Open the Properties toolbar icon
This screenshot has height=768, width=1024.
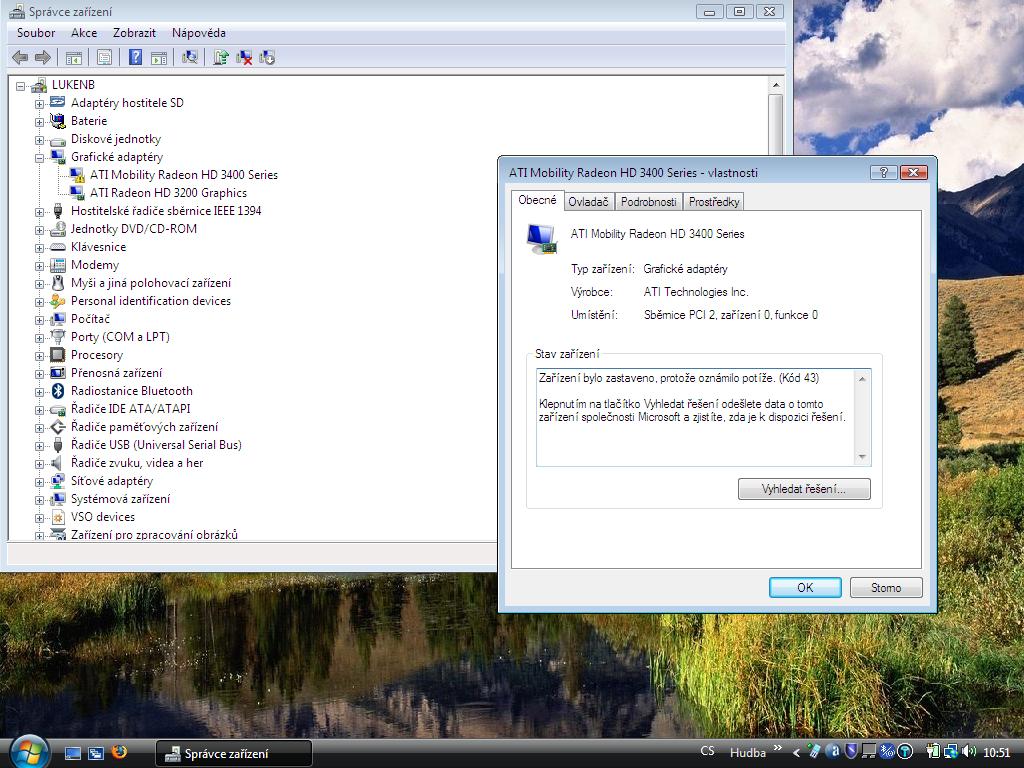[x=104, y=57]
